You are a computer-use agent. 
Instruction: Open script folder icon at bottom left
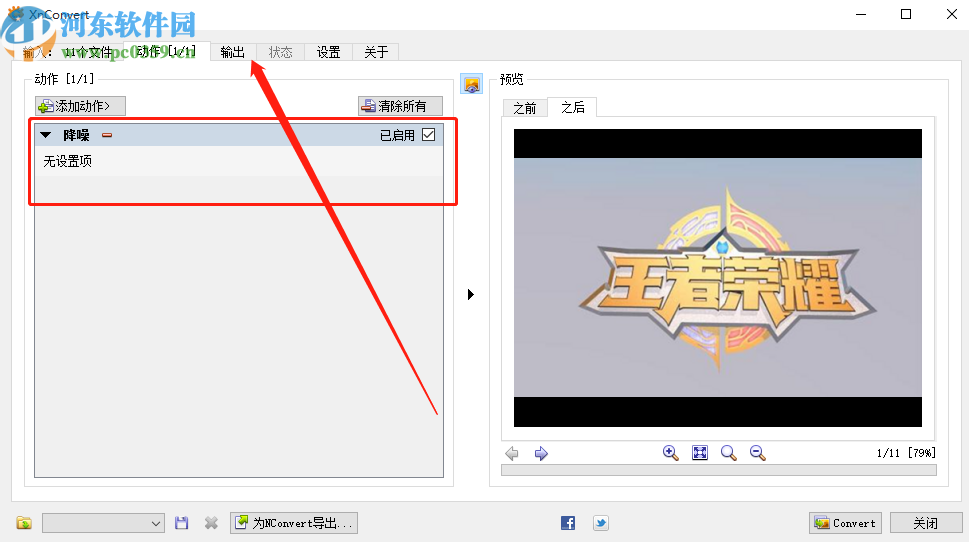[x=24, y=523]
